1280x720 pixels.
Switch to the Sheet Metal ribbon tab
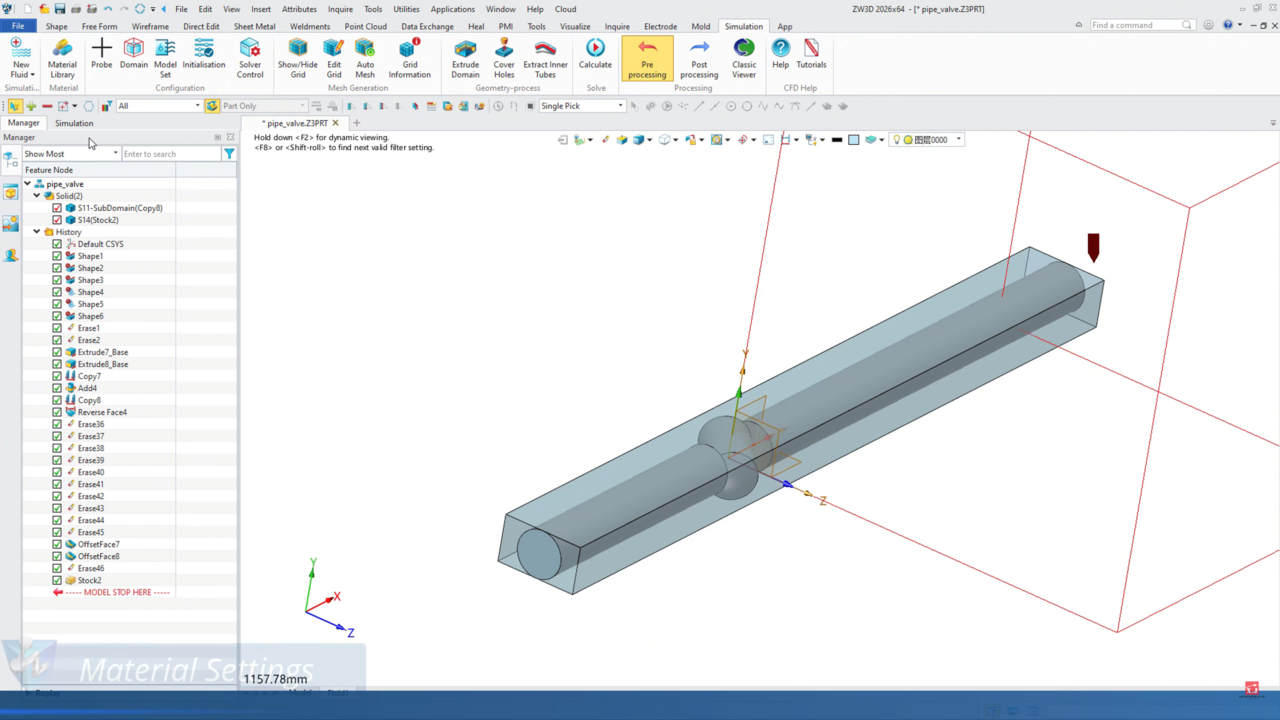255,27
